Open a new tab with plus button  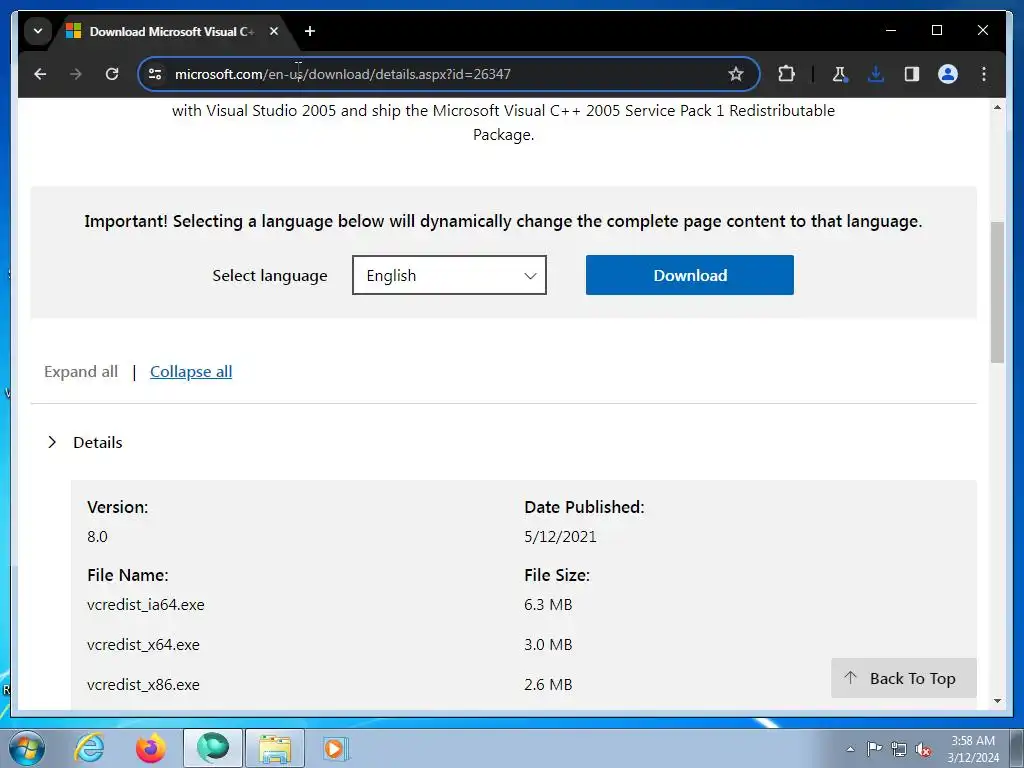pos(310,31)
